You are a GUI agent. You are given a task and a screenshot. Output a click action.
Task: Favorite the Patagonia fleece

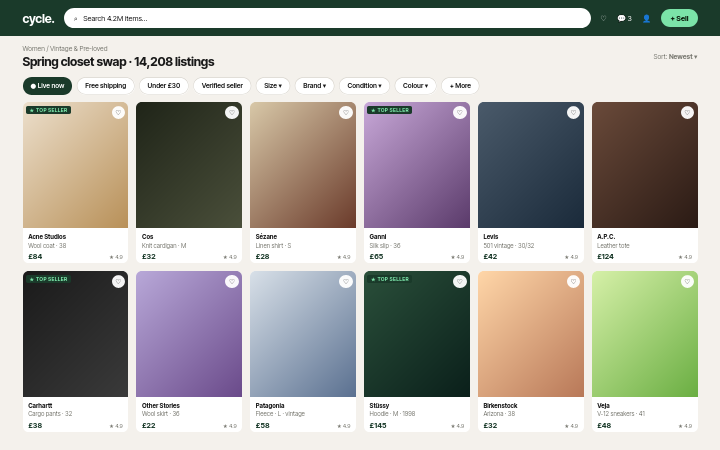(x=346, y=281)
